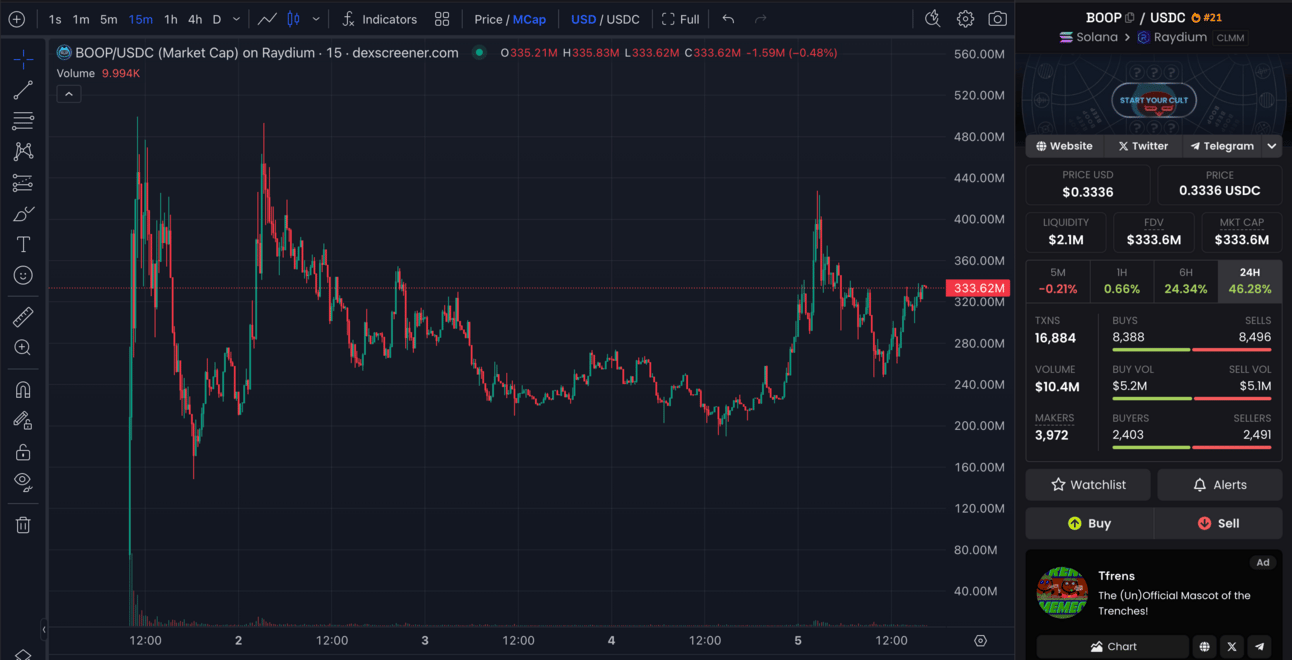The image size is (1292, 660).
Task: Click the trash remove drawings icon
Action: point(23,525)
